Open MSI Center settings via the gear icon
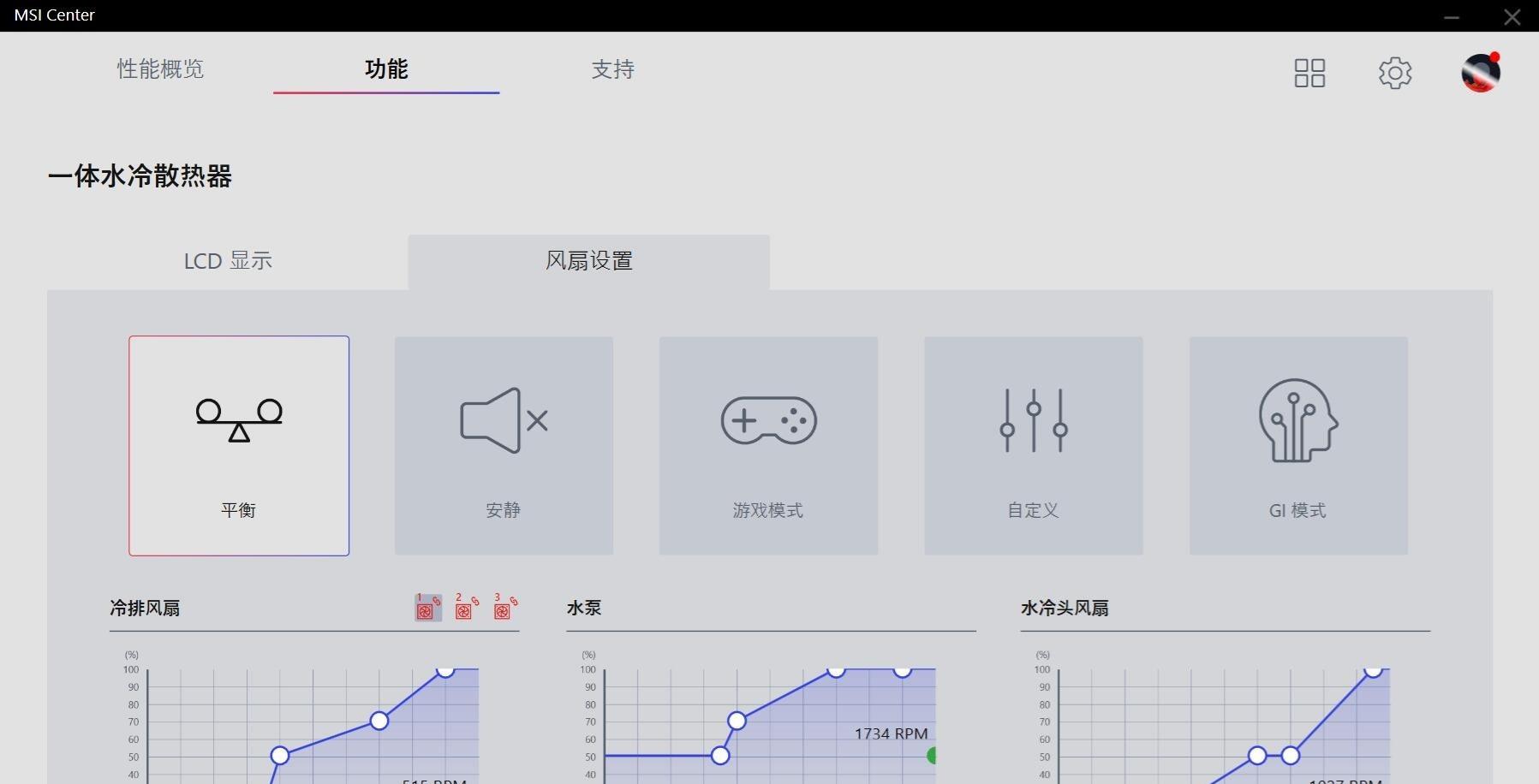Screen dimensions: 1539x784 (x=1395, y=73)
